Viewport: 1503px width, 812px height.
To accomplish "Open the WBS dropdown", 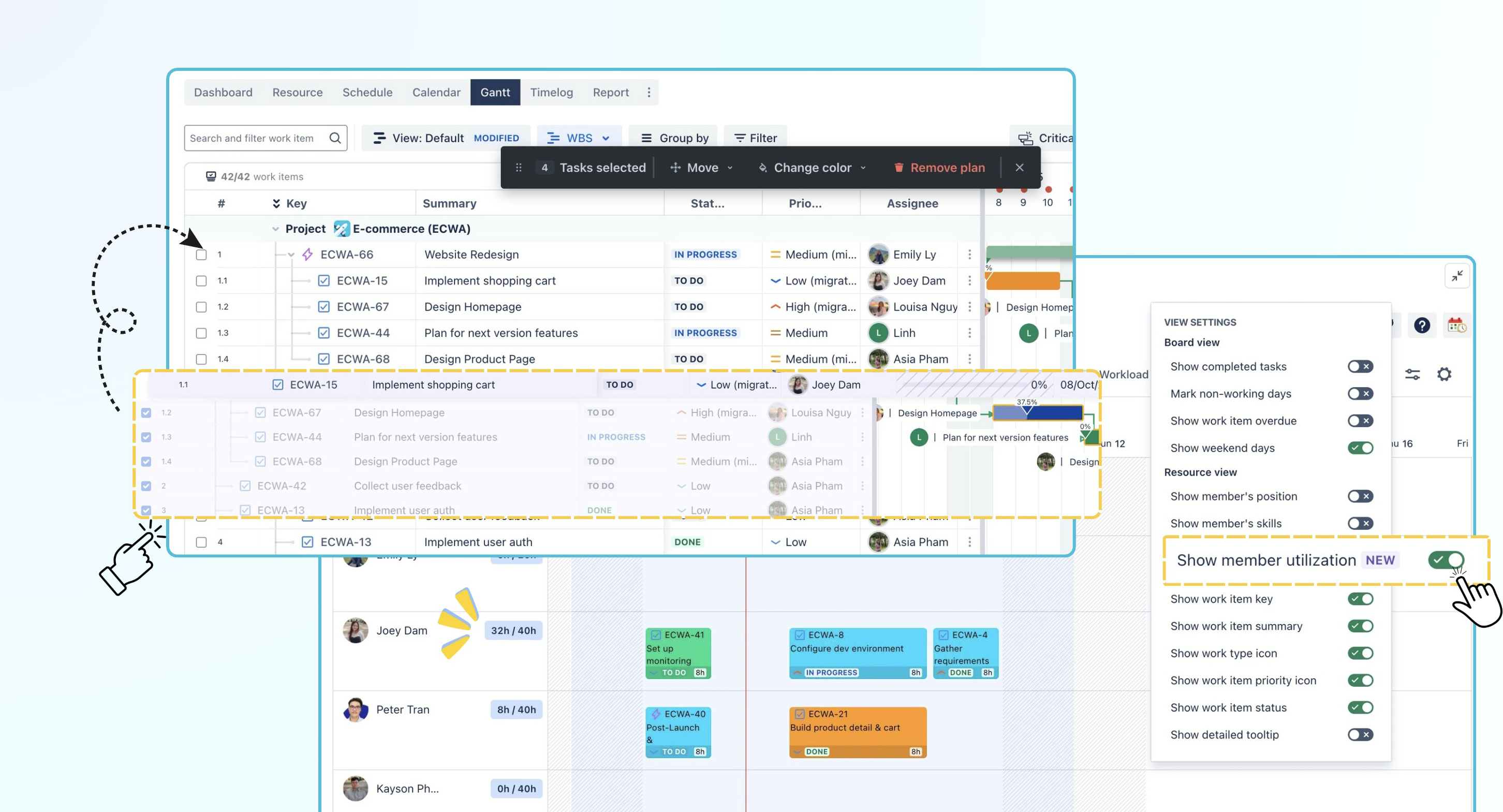I will click(579, 138).
